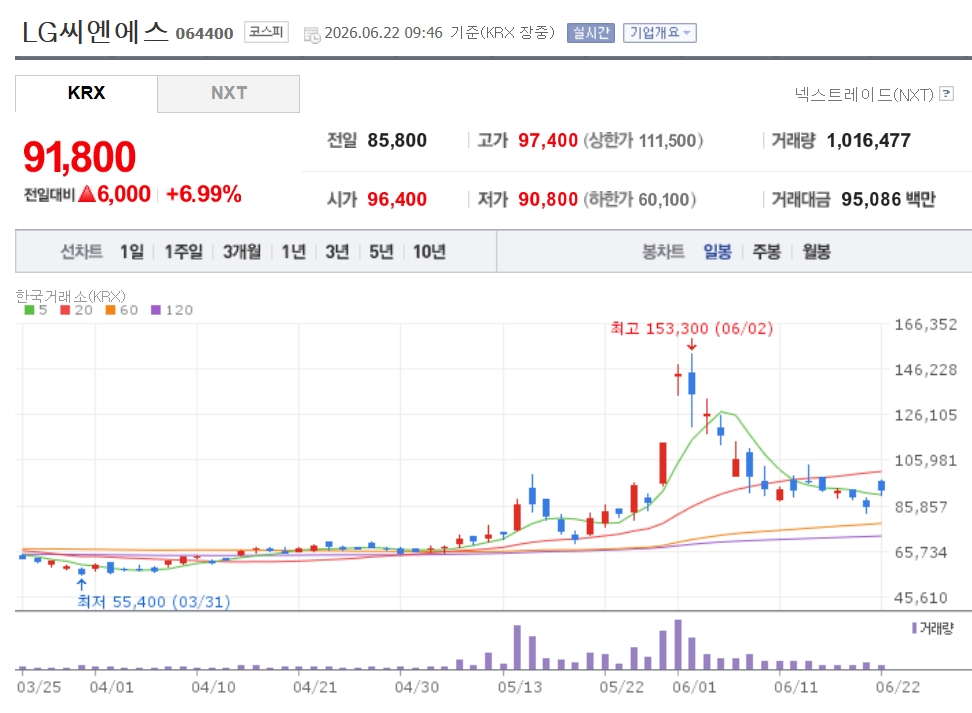Select the 1일 line chart period
The width and height of the screenshot is (972, 713).
tap(131, 252)
